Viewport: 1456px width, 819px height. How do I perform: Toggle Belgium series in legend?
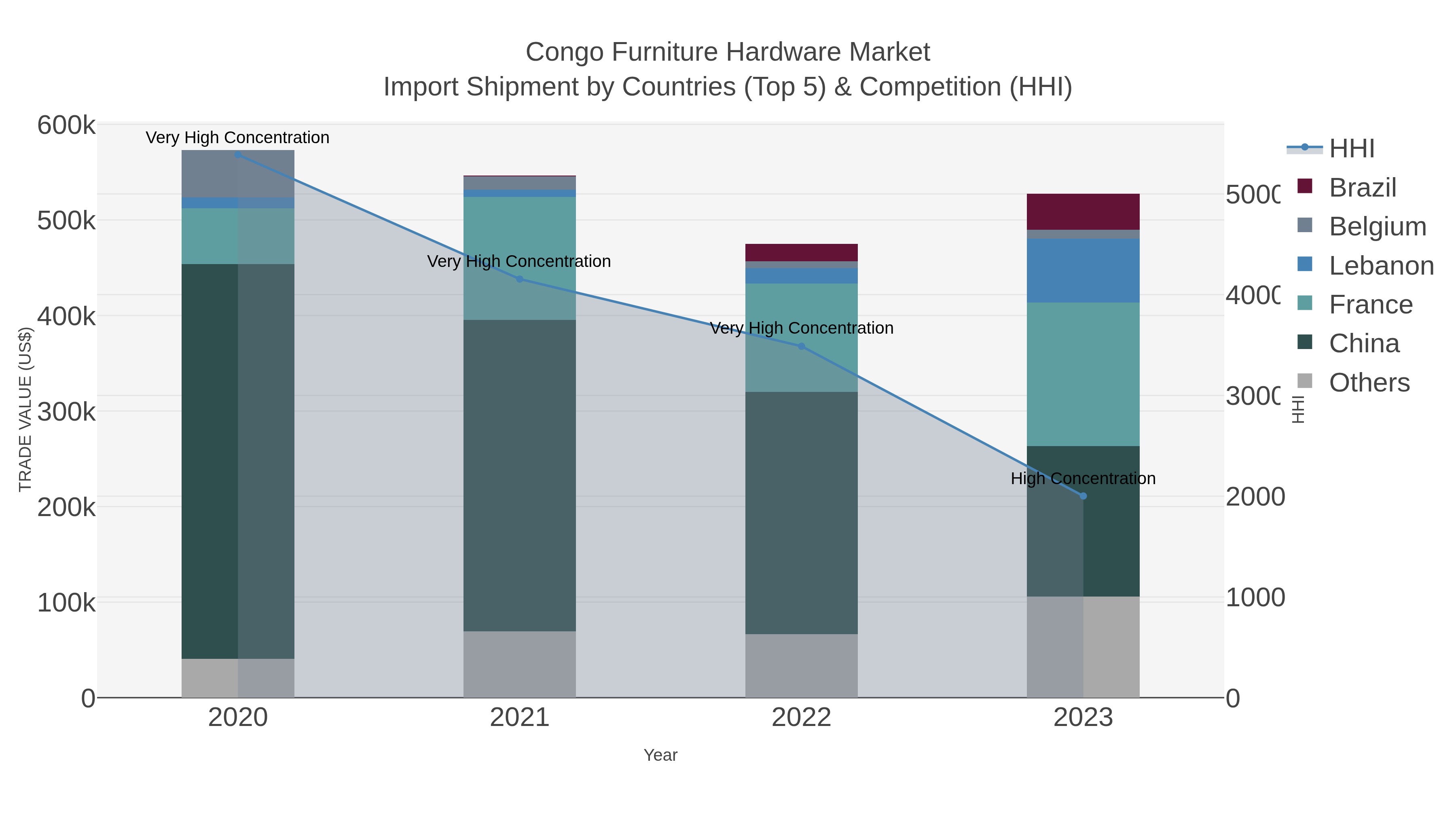pos(1362,226)
